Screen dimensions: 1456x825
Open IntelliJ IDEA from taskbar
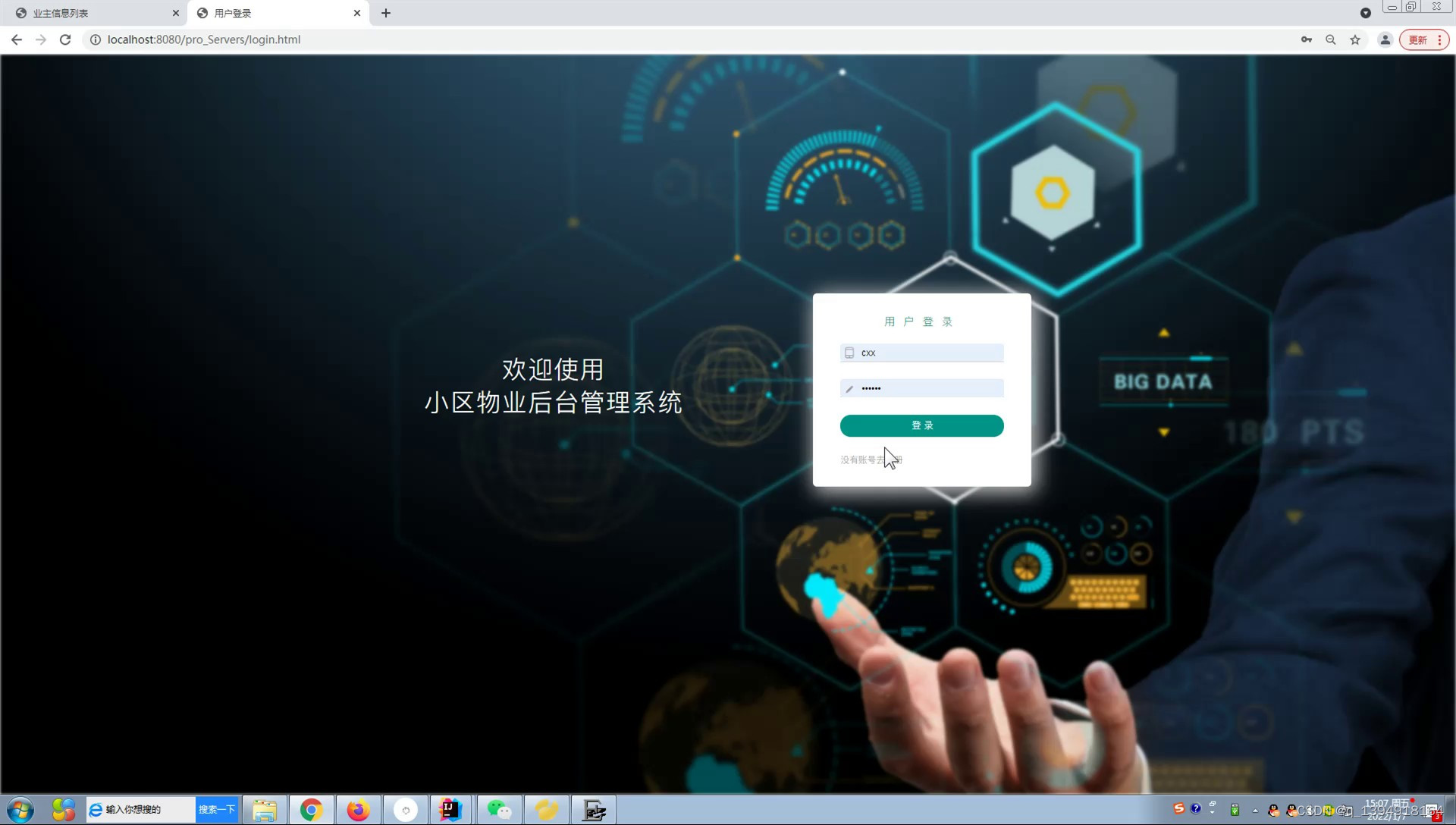coord(451,810)
